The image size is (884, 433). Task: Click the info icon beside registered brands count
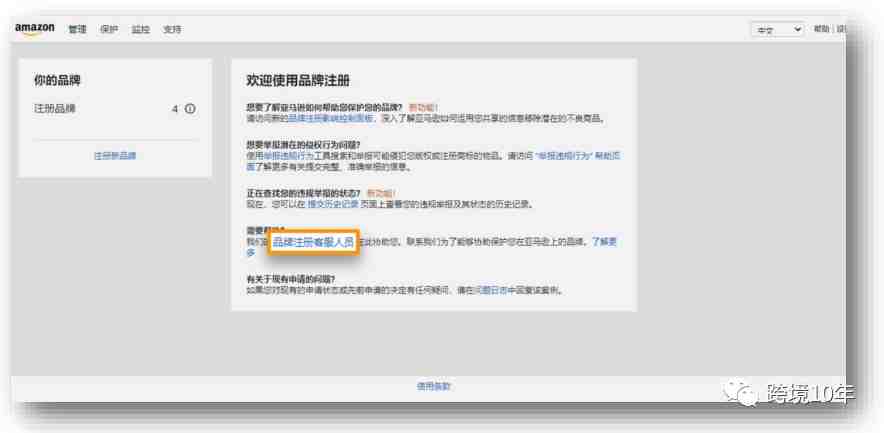coord(191,109)
